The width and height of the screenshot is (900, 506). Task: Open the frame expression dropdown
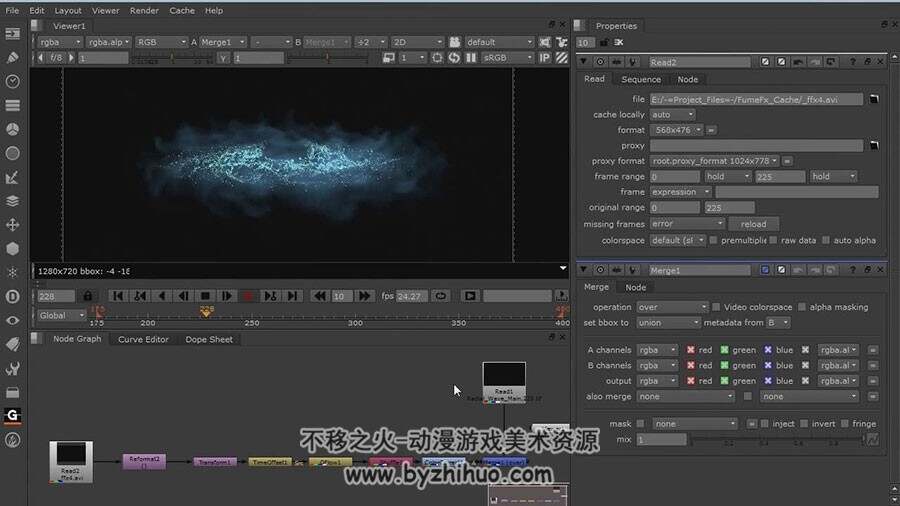click(x=681, y=192)
